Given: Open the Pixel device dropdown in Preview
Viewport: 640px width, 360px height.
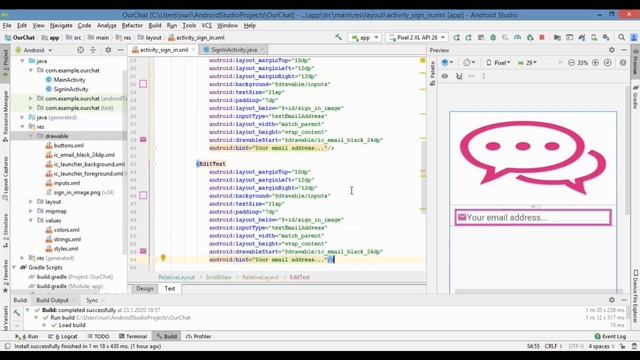Looking at the screenshot, I should tap(498, 63).
